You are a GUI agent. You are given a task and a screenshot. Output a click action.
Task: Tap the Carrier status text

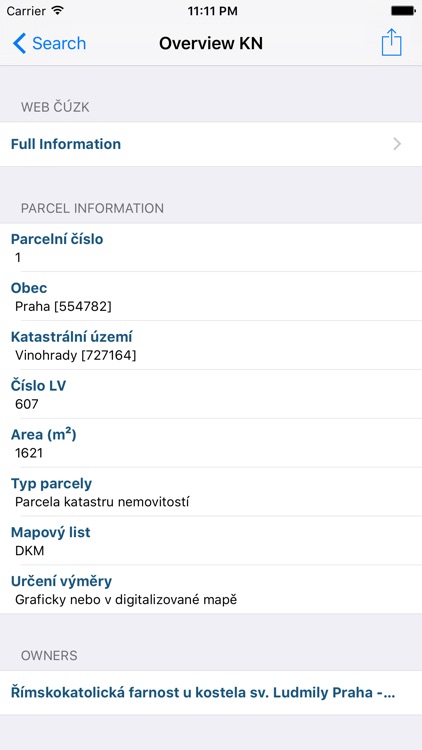coord(26,11)
